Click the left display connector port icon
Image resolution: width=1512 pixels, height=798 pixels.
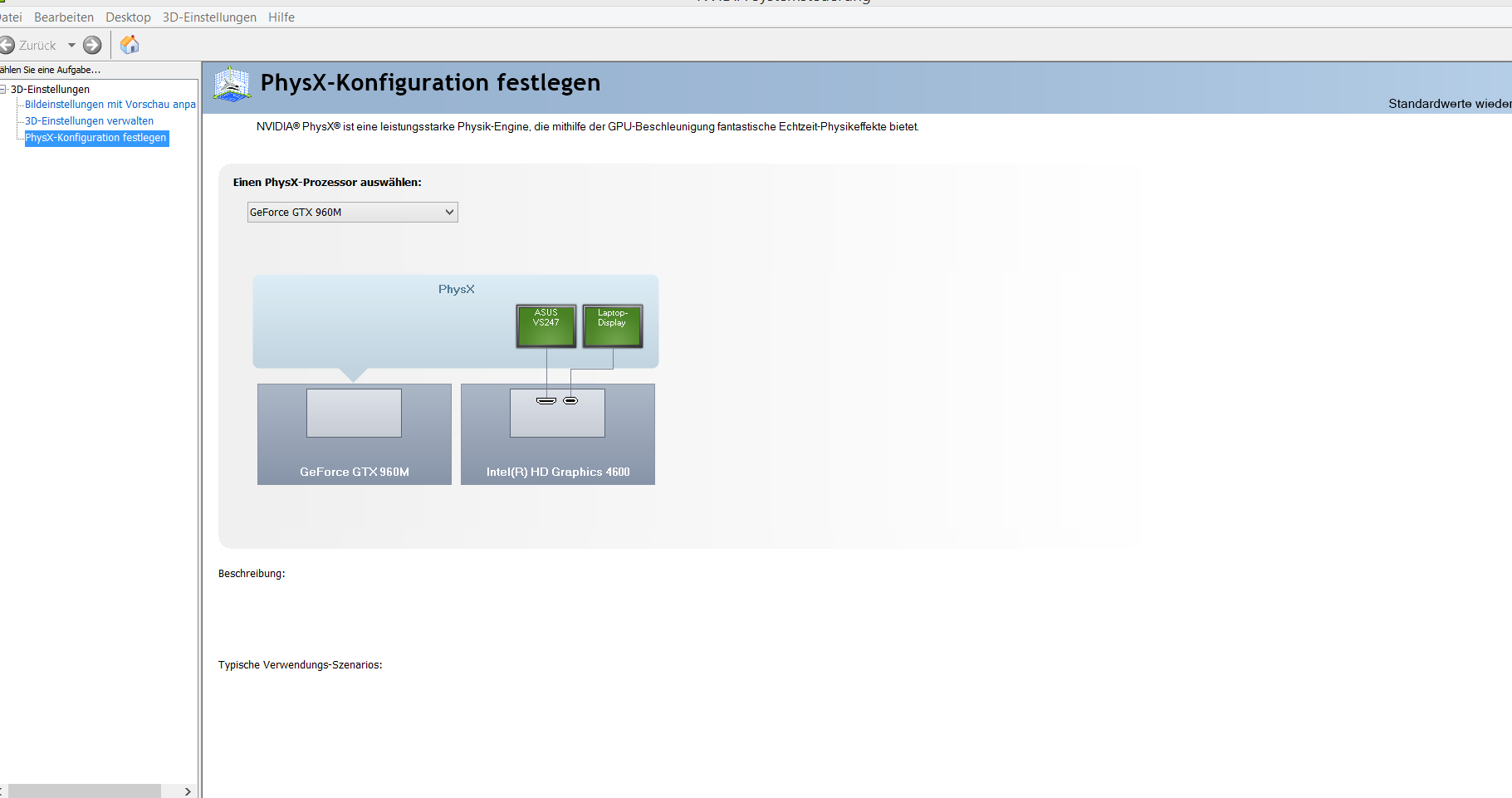(x=546, y=401)
